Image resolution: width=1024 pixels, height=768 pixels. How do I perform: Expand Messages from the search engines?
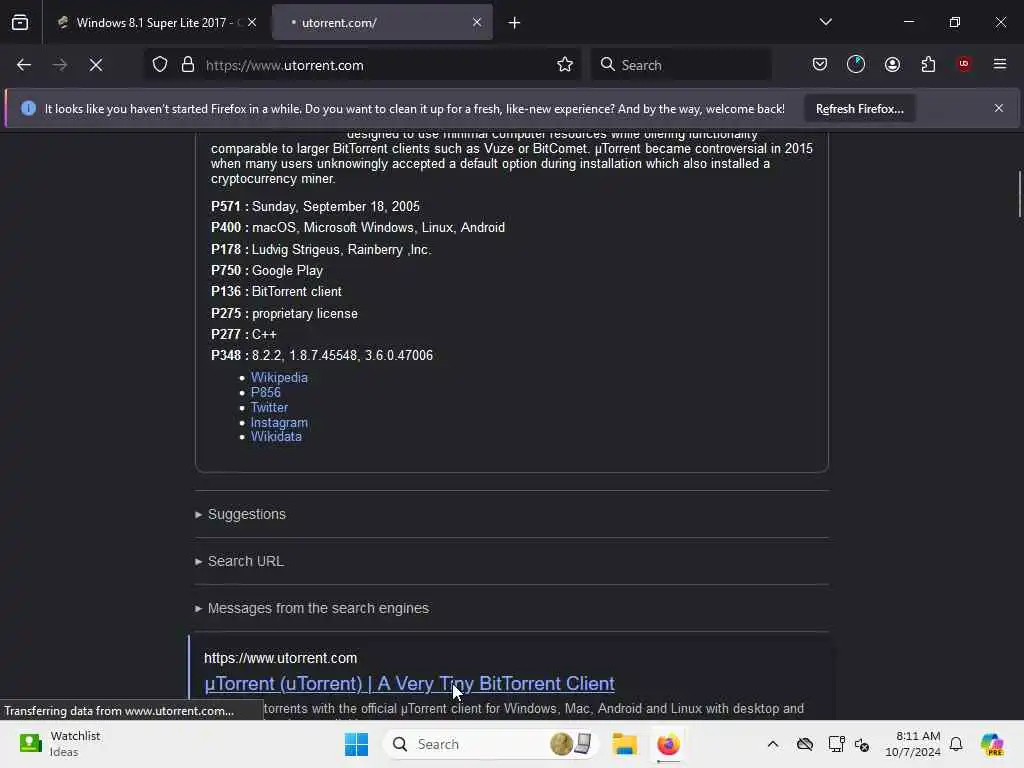coord(318,608)
